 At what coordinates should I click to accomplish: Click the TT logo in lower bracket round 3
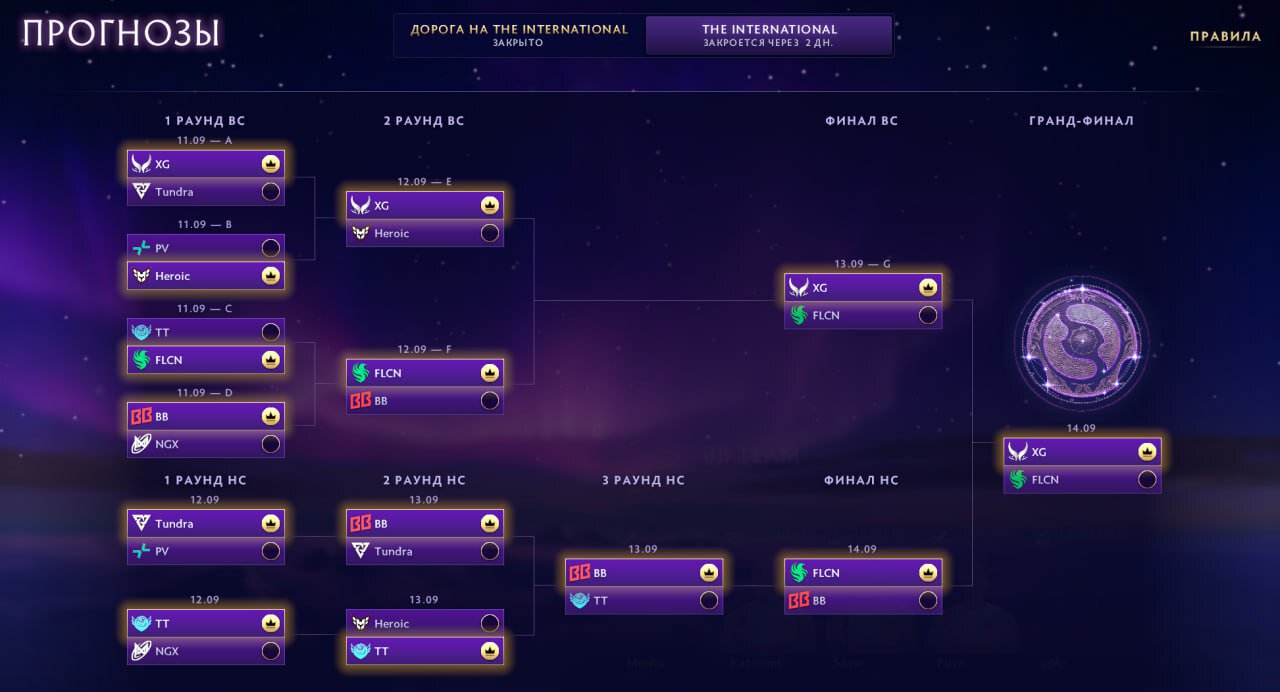(579, 600)
